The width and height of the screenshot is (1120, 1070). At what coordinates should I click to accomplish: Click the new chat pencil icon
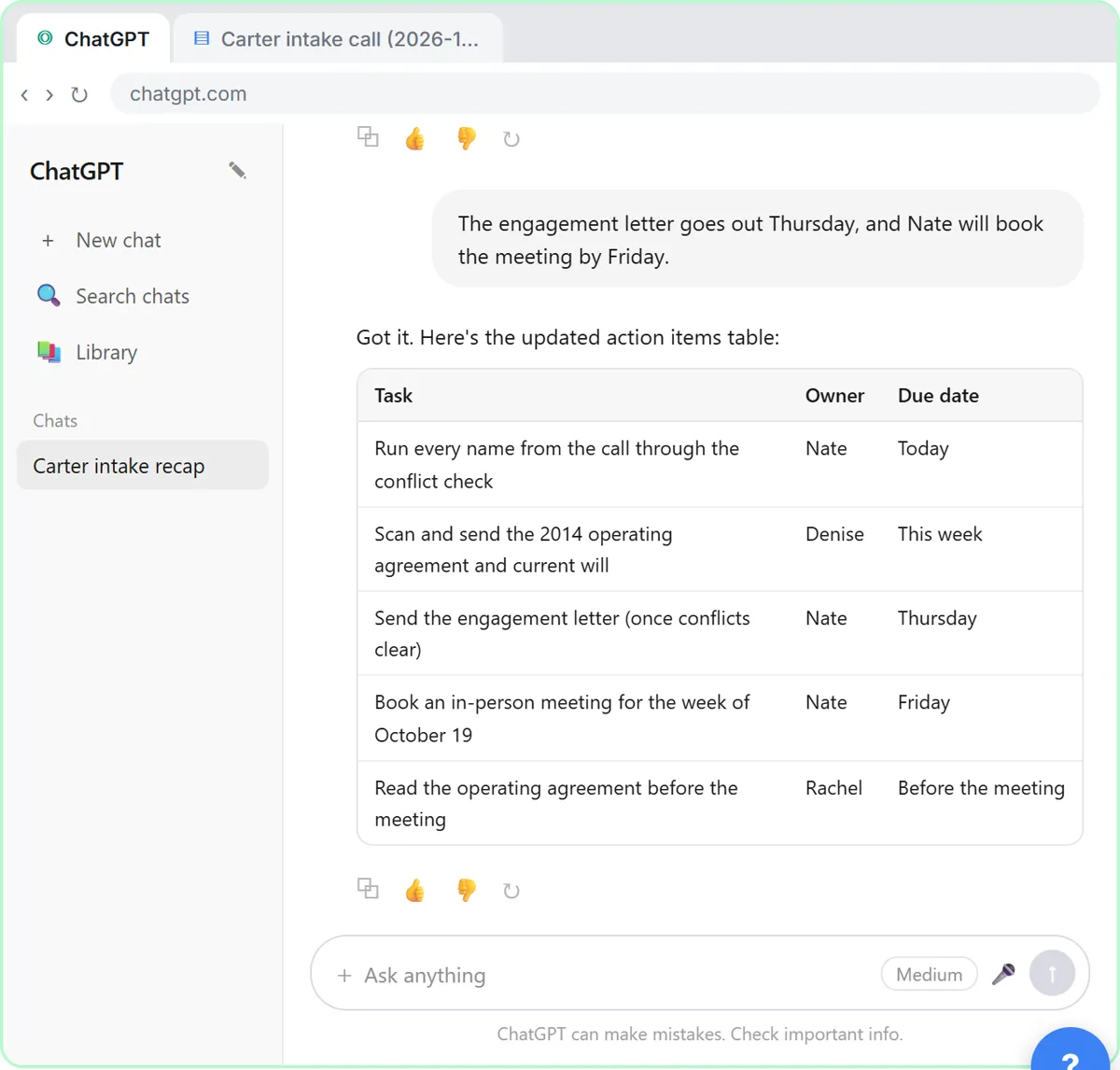point(237,170)
